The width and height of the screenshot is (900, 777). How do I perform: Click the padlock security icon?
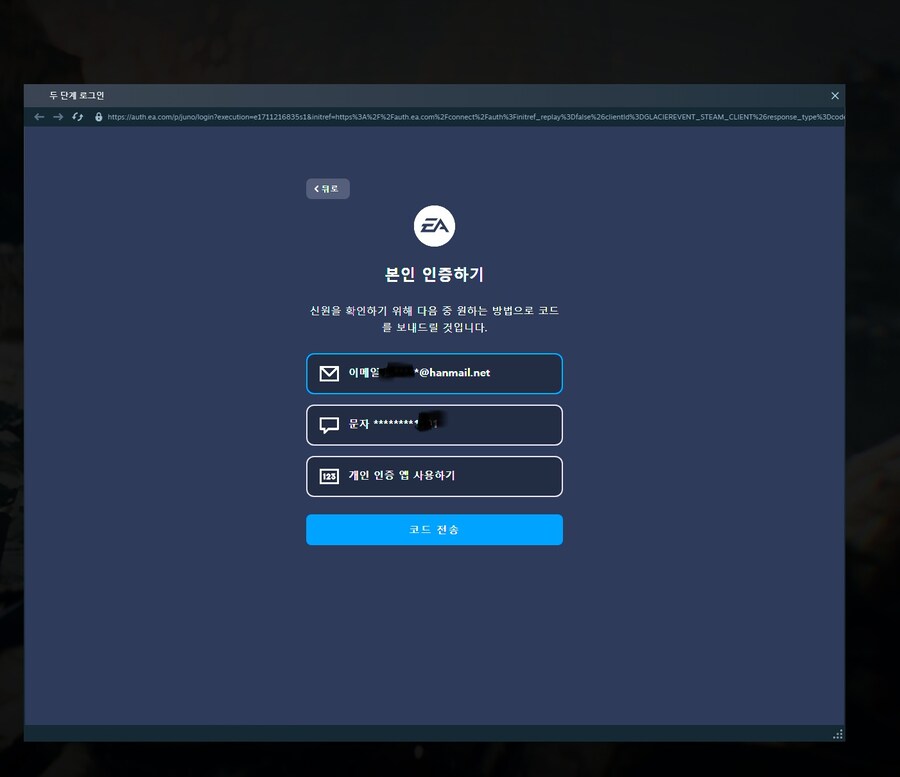click(98, 117)
